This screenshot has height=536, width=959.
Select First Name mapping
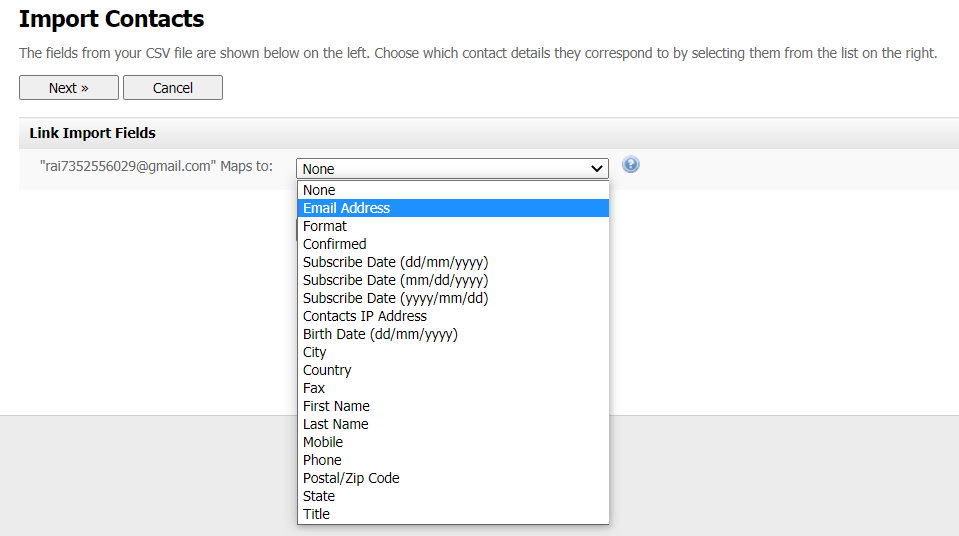click(x=453, y=406)
